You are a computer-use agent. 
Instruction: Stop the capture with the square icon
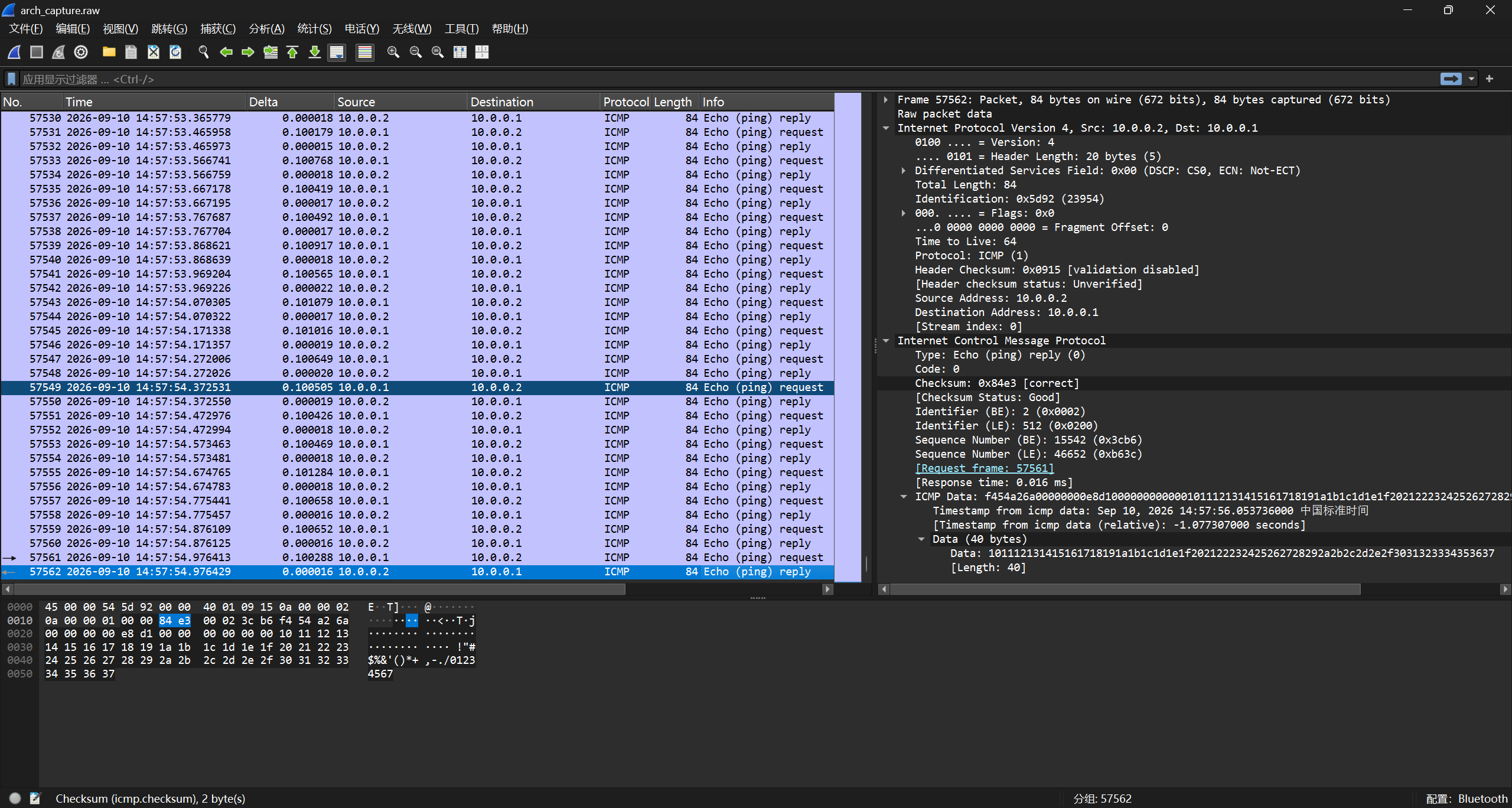pos(37,52)
